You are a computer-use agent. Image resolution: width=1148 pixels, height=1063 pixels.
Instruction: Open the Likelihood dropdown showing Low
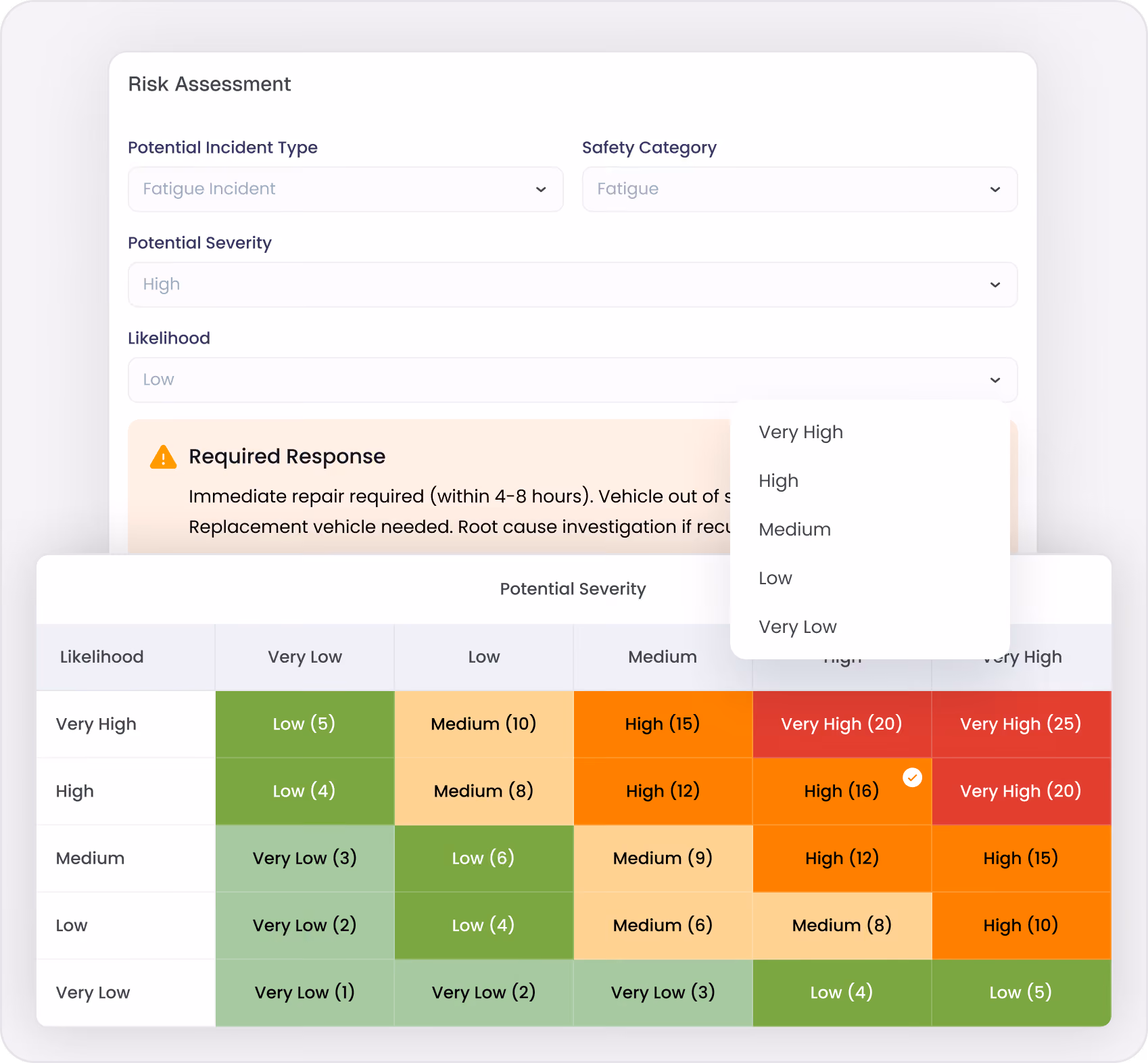573,380
